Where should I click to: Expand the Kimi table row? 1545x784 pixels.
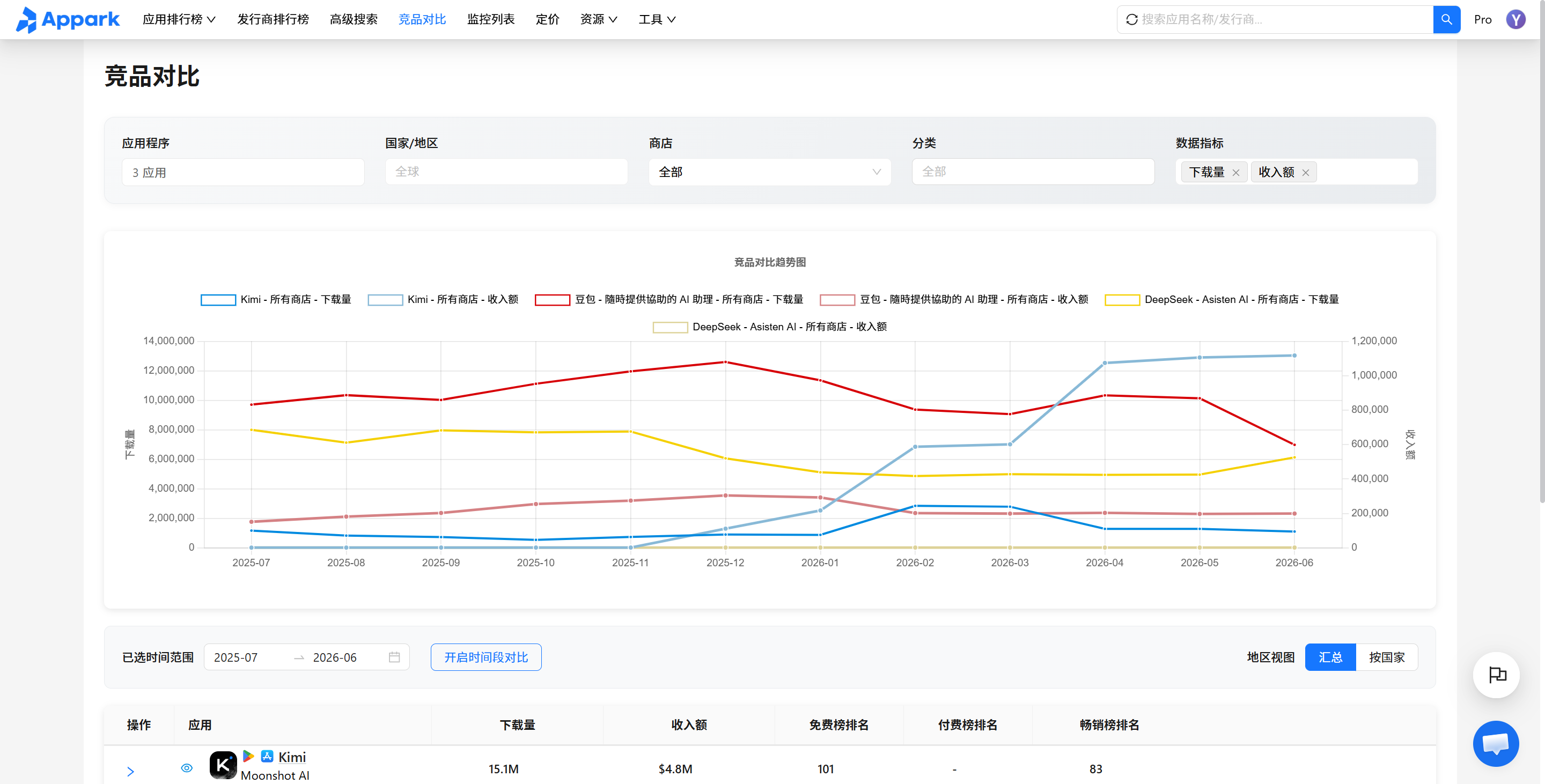click(x=130, y=772)
